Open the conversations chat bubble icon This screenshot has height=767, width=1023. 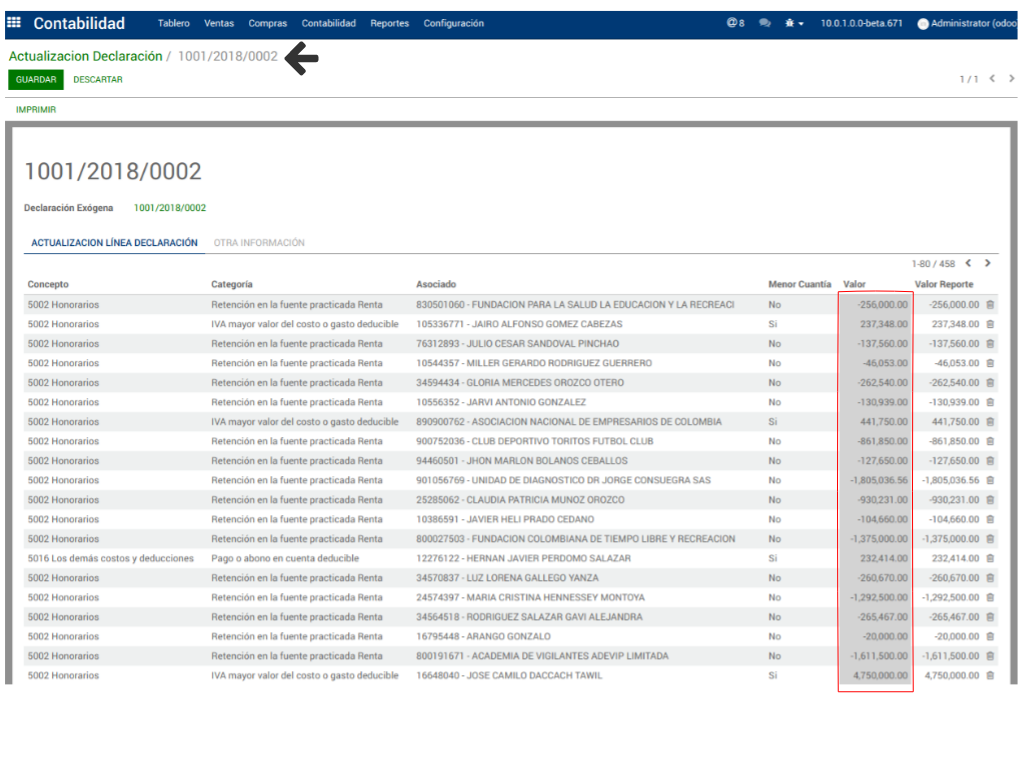click(765, 23)
